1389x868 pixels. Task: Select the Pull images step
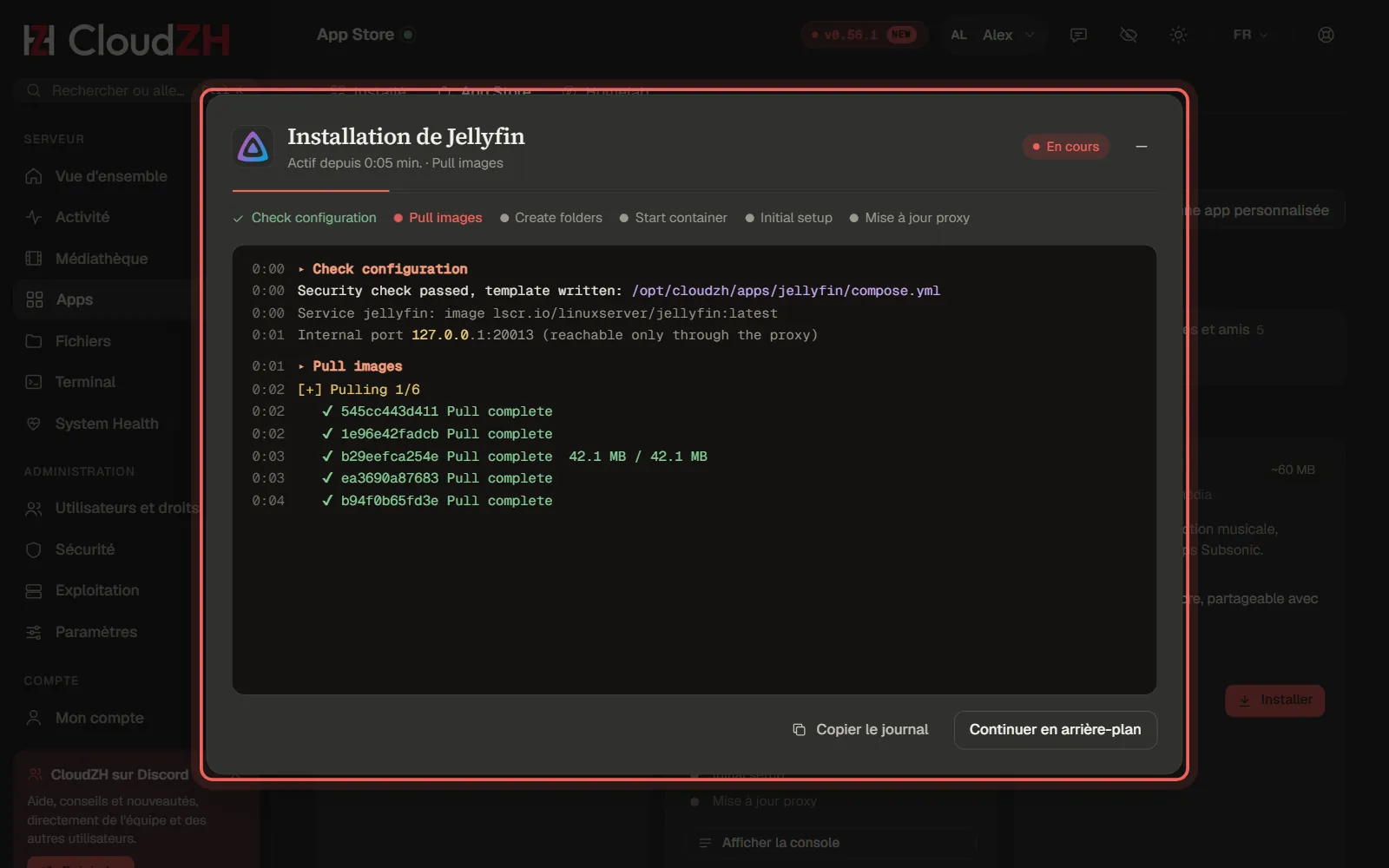click(438, 218)
